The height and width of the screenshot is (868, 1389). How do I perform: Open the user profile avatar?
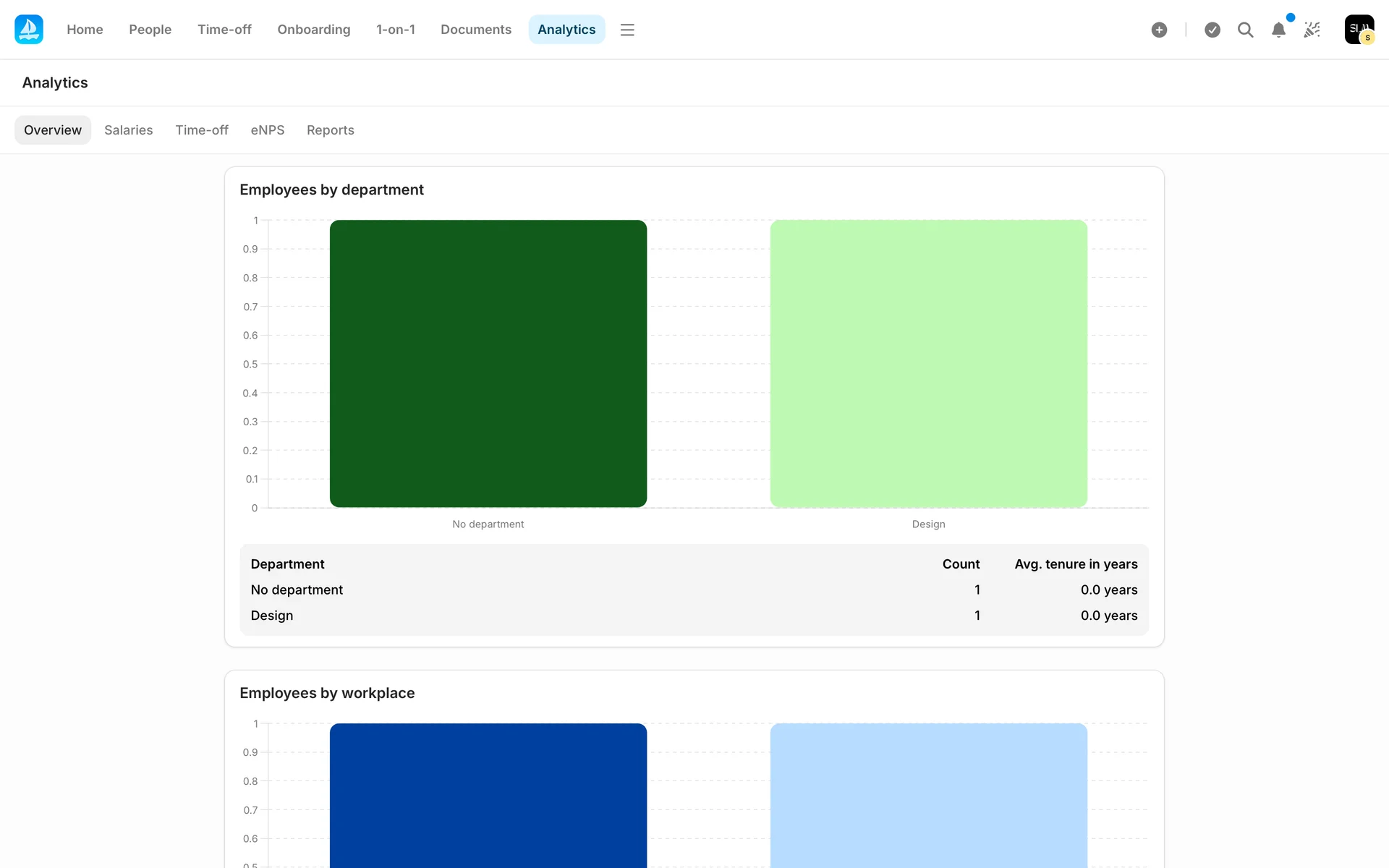tap(1359, 30)
